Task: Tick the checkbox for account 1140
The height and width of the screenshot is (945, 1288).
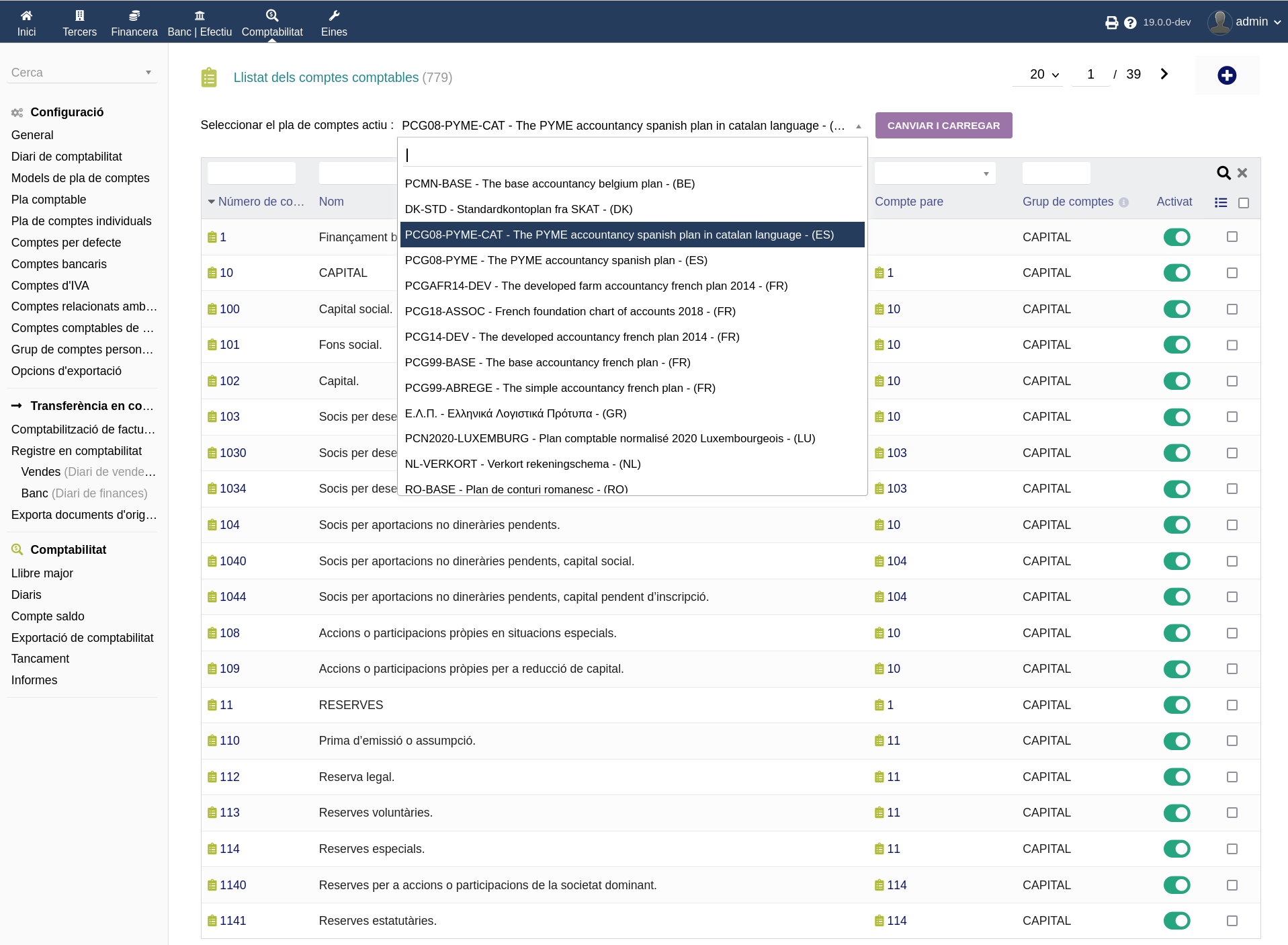Action: coord(1232,885)
